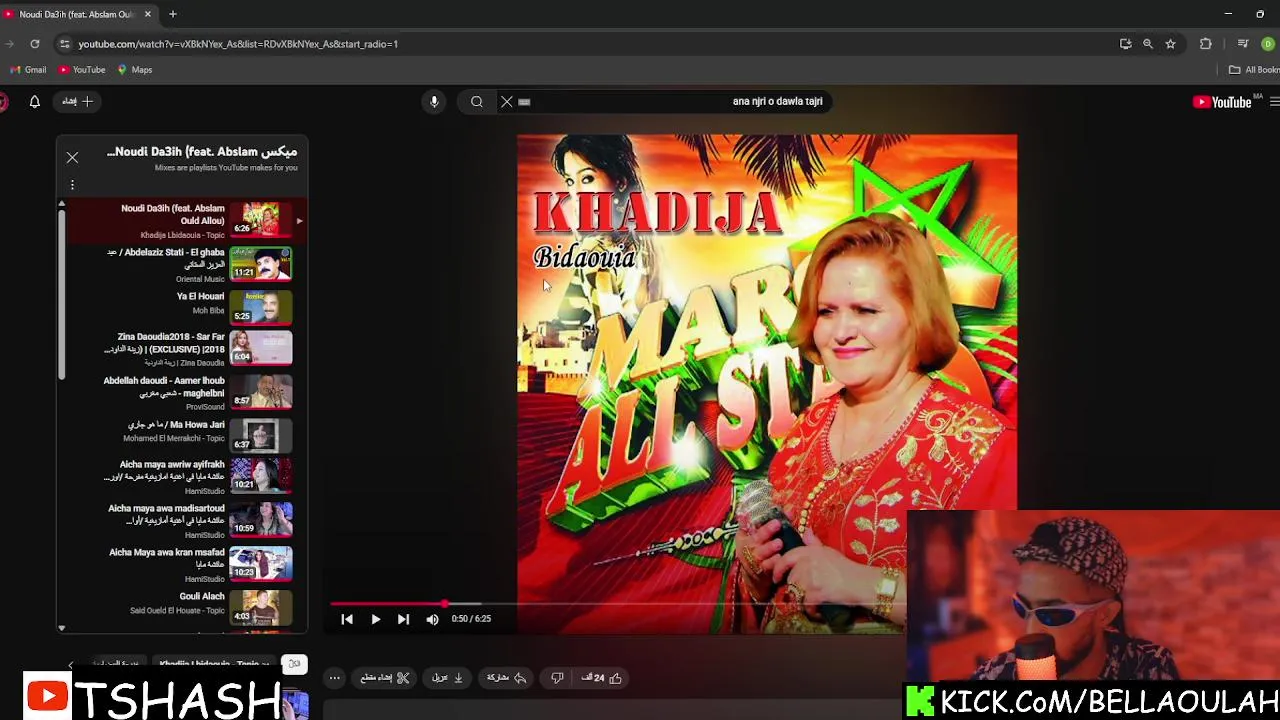This screenshot has height=720, width=1280.
Task: Open Chrome extensions puzzle icon
Action: pos(1205,44)
